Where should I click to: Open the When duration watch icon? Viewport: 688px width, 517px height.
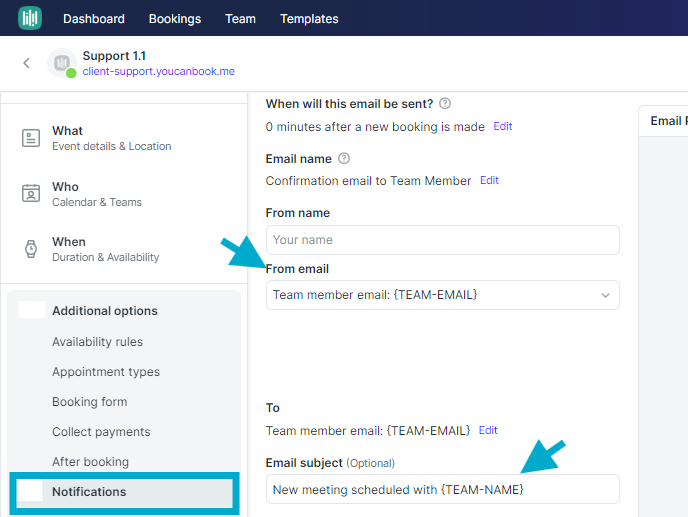click(31, 249)
